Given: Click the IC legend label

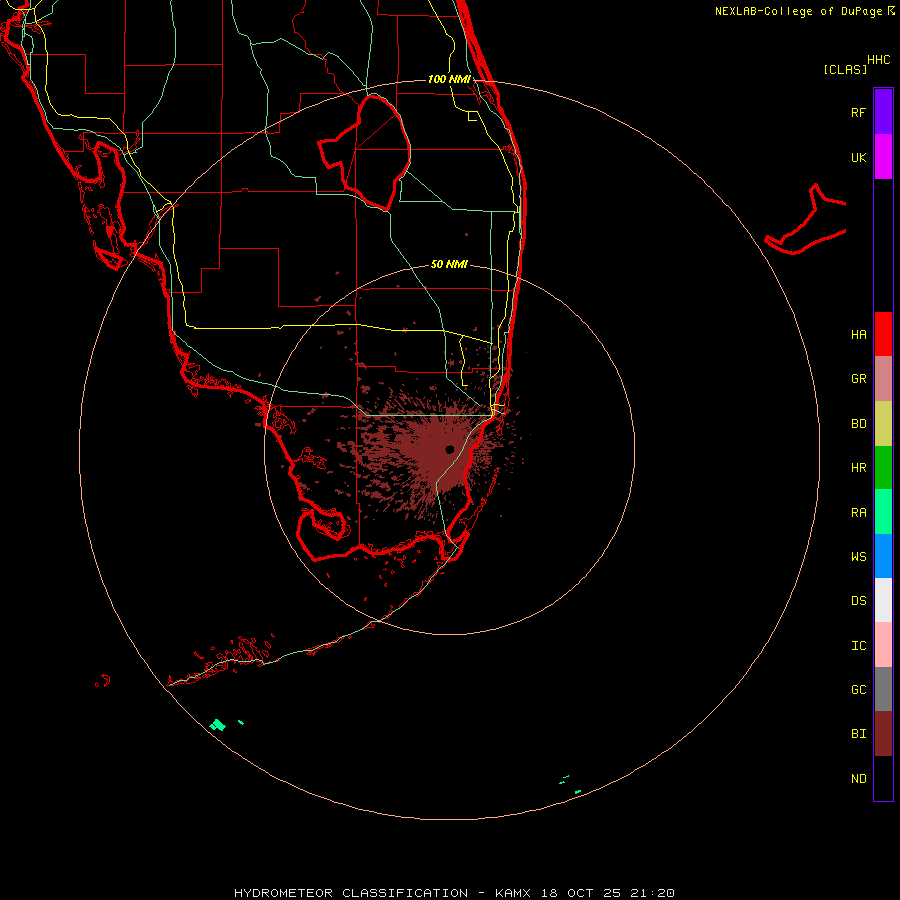Looking at the screenshot, I should pyautogui.click(x=858, y=646).
